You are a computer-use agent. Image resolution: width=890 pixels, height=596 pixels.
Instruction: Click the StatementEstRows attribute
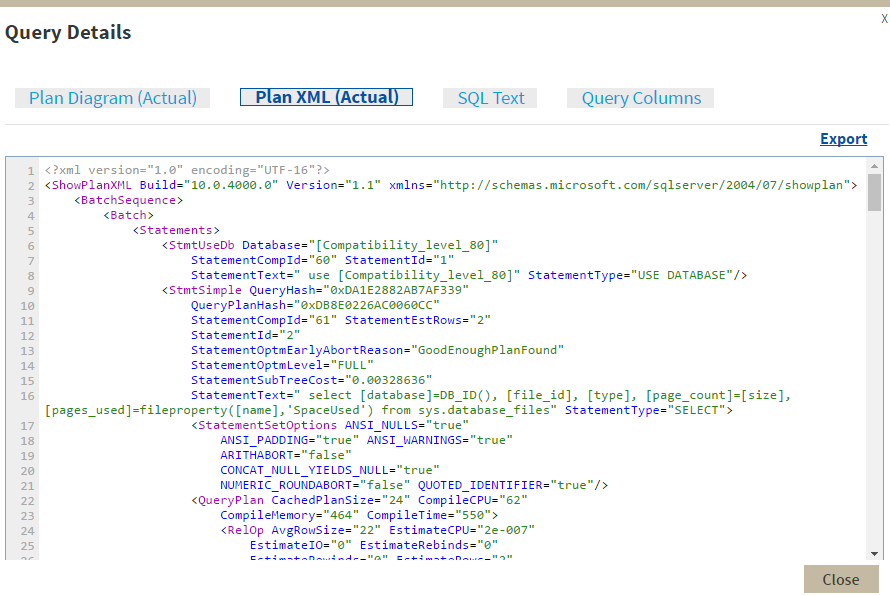click(x=404, y=320)
